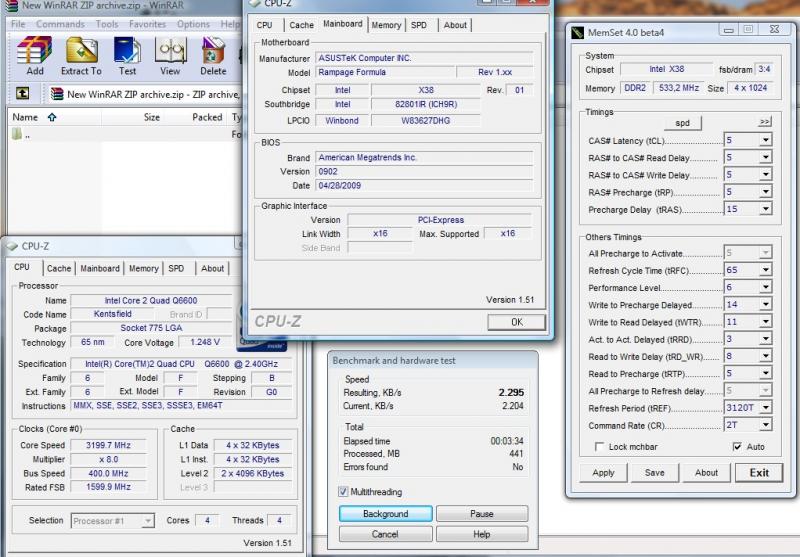Click the Save button in MemSet
The image size is (800, 557).
655,473
